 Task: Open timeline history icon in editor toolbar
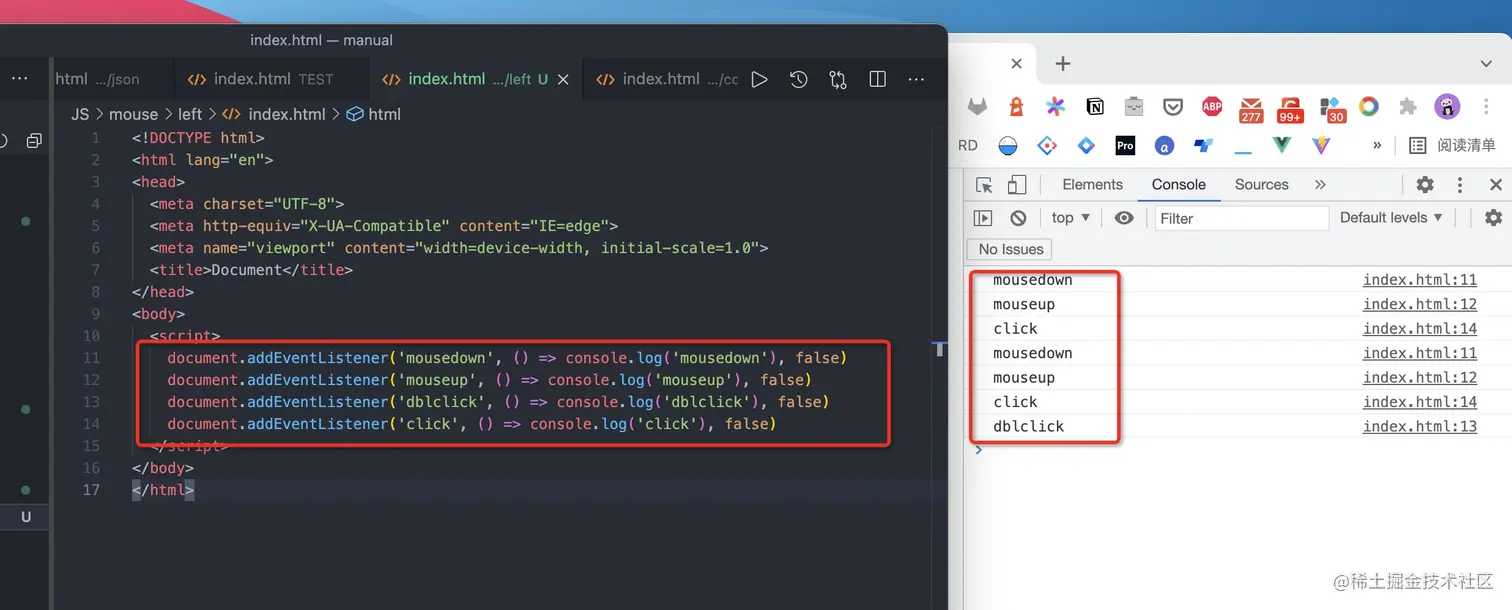click(798, 79)
